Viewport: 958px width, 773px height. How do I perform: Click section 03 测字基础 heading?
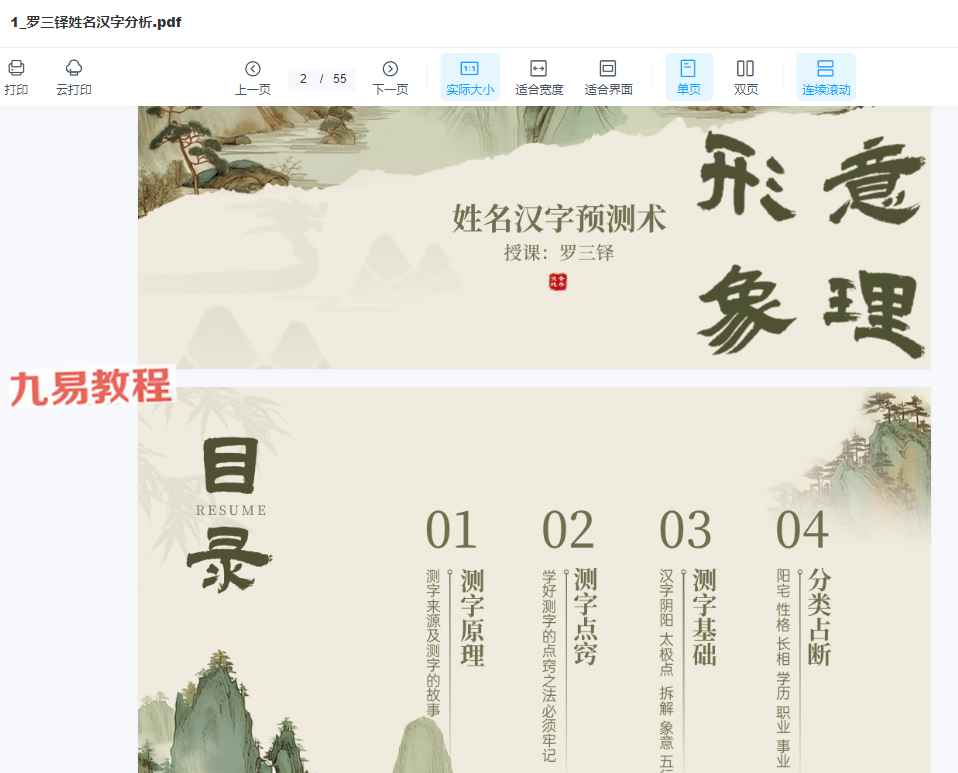tap(704, 618)
